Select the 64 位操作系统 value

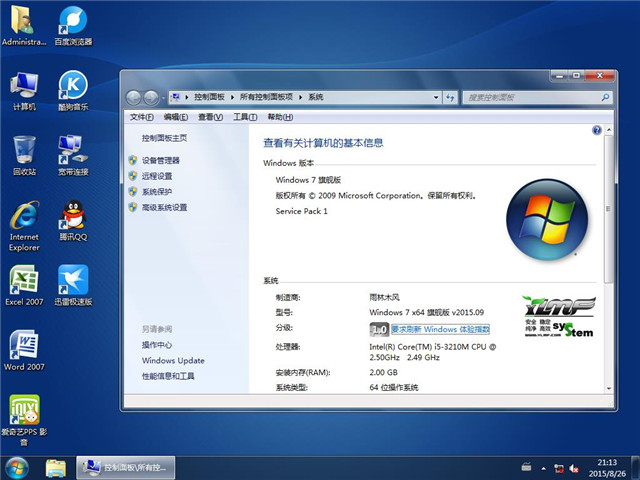(393, 387)
